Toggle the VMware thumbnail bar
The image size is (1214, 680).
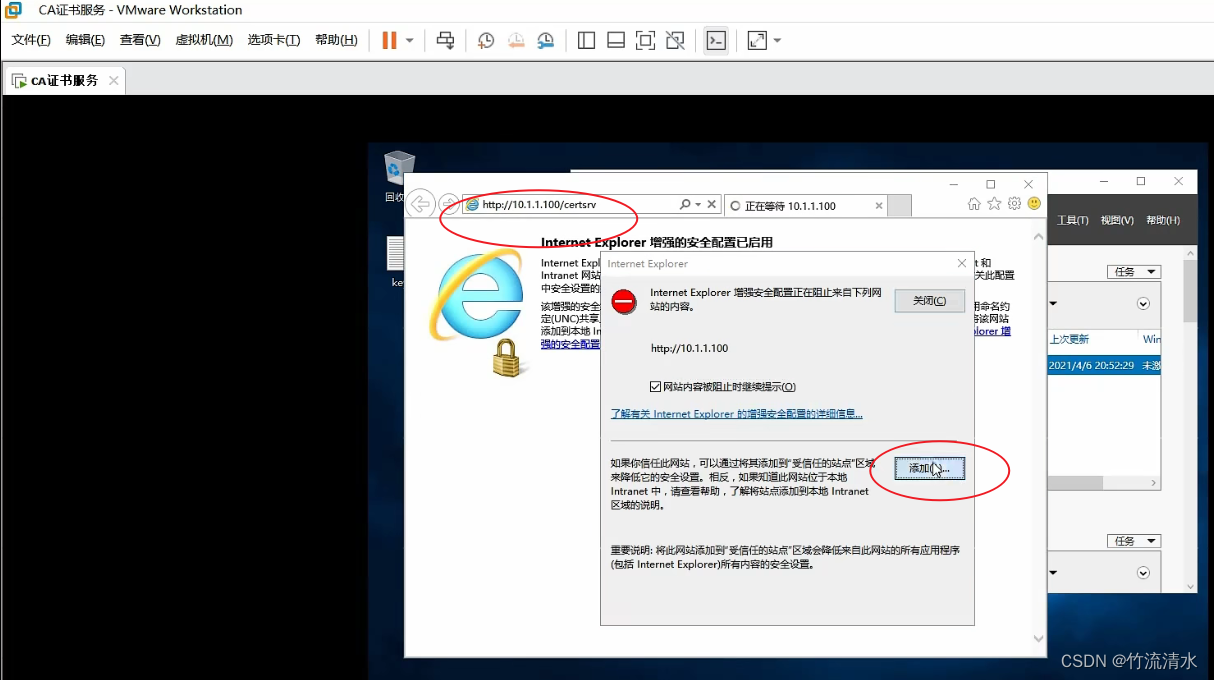616,40
